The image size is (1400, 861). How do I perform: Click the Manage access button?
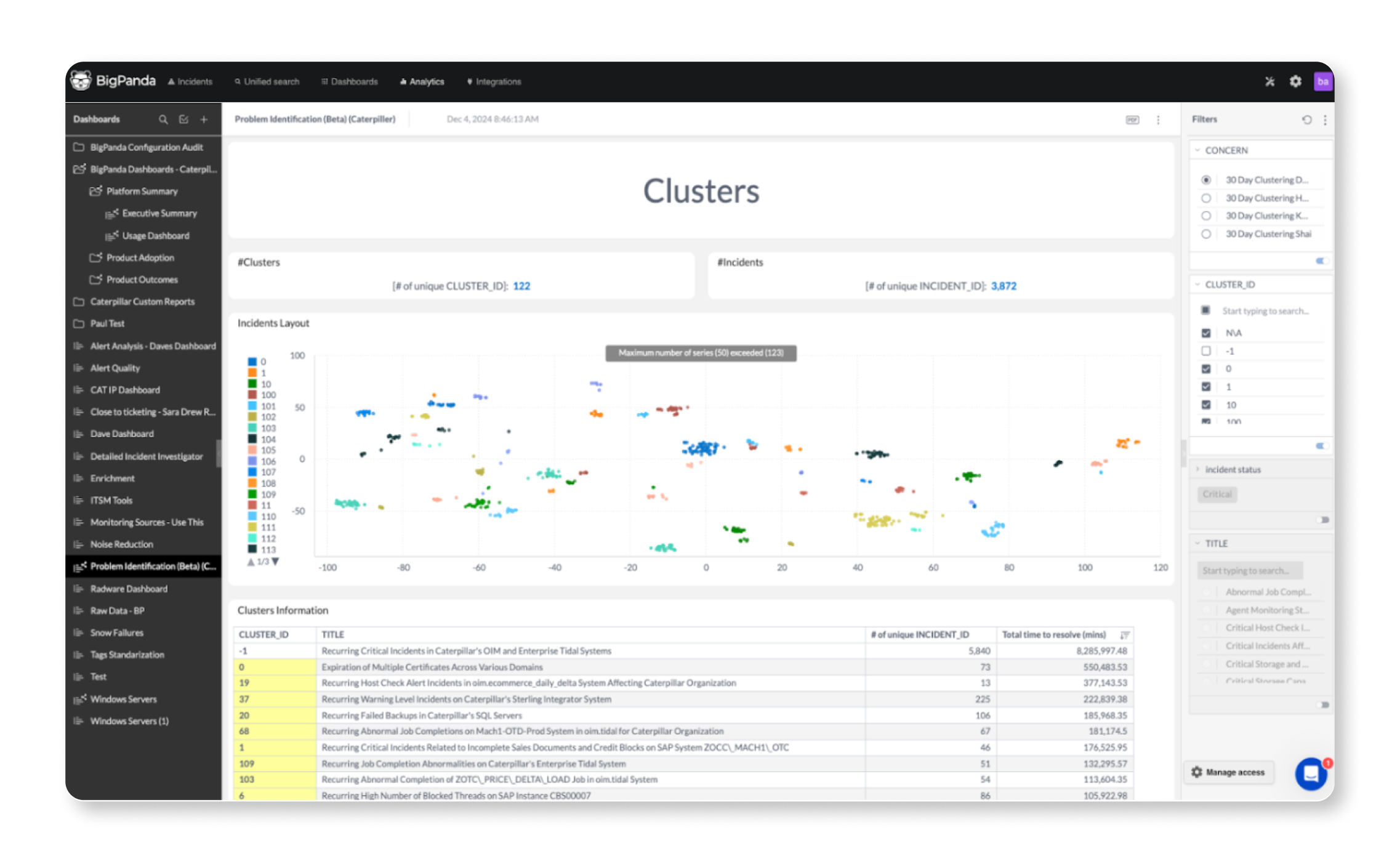point(1229,772)
